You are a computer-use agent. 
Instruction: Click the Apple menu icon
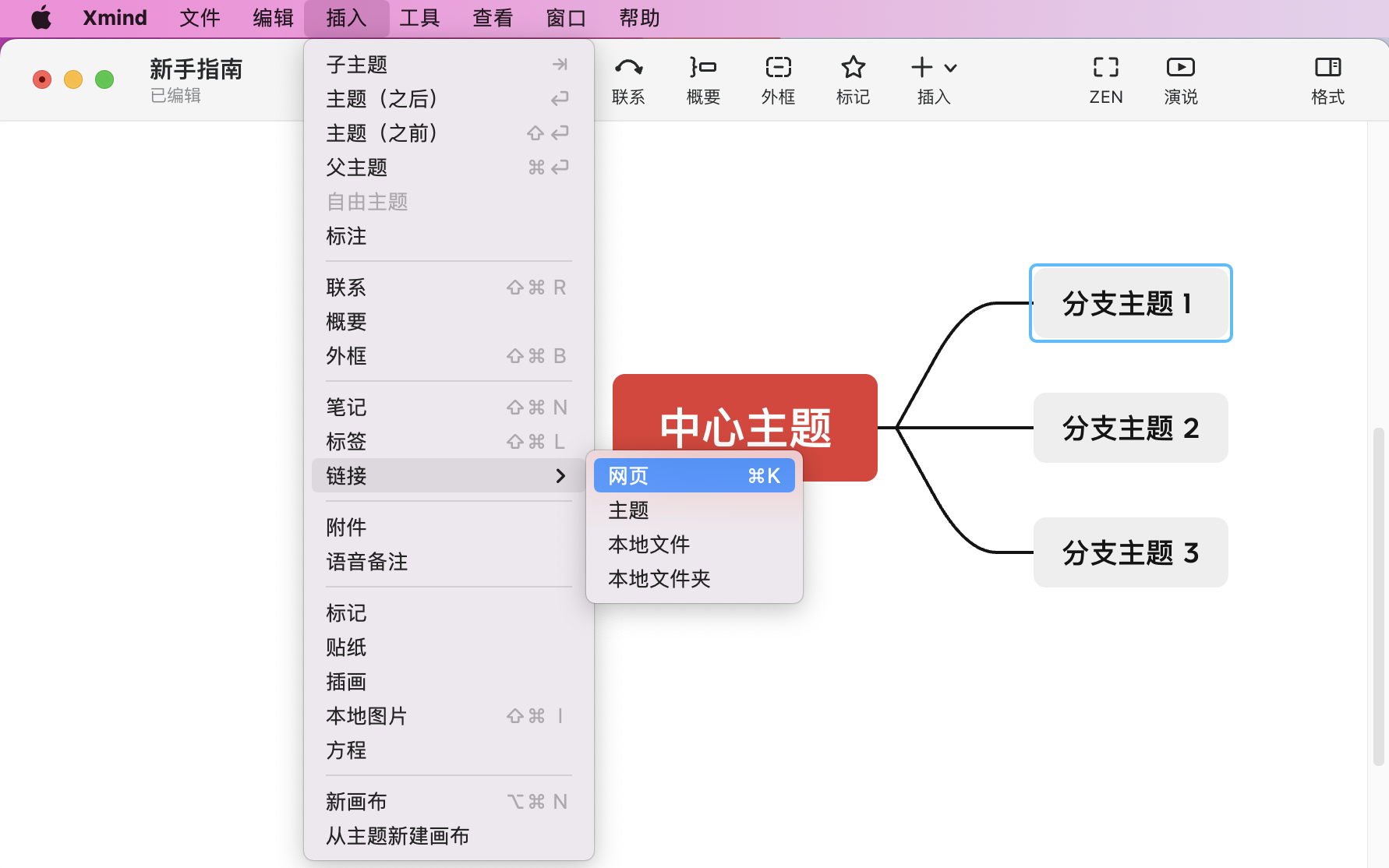pos(41,17)
